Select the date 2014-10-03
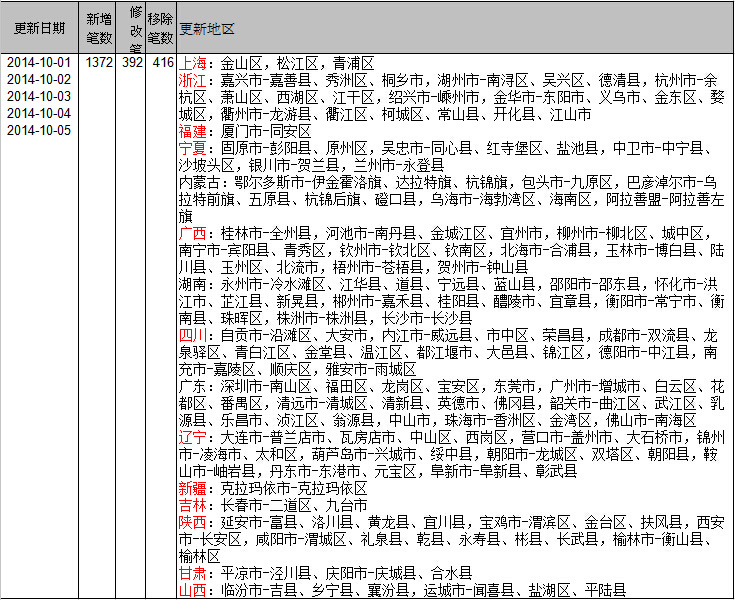This screenshot has width=735, height=600. (39, 96)
